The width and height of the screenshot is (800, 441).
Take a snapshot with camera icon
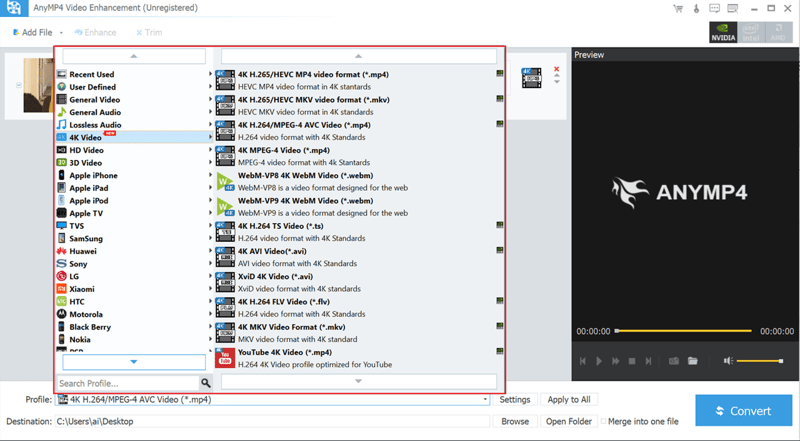(x=674, y=361)
